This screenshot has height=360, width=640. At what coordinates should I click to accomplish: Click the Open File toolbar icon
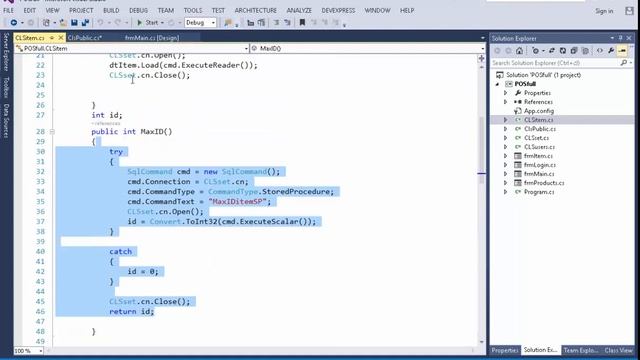point(62,23)
